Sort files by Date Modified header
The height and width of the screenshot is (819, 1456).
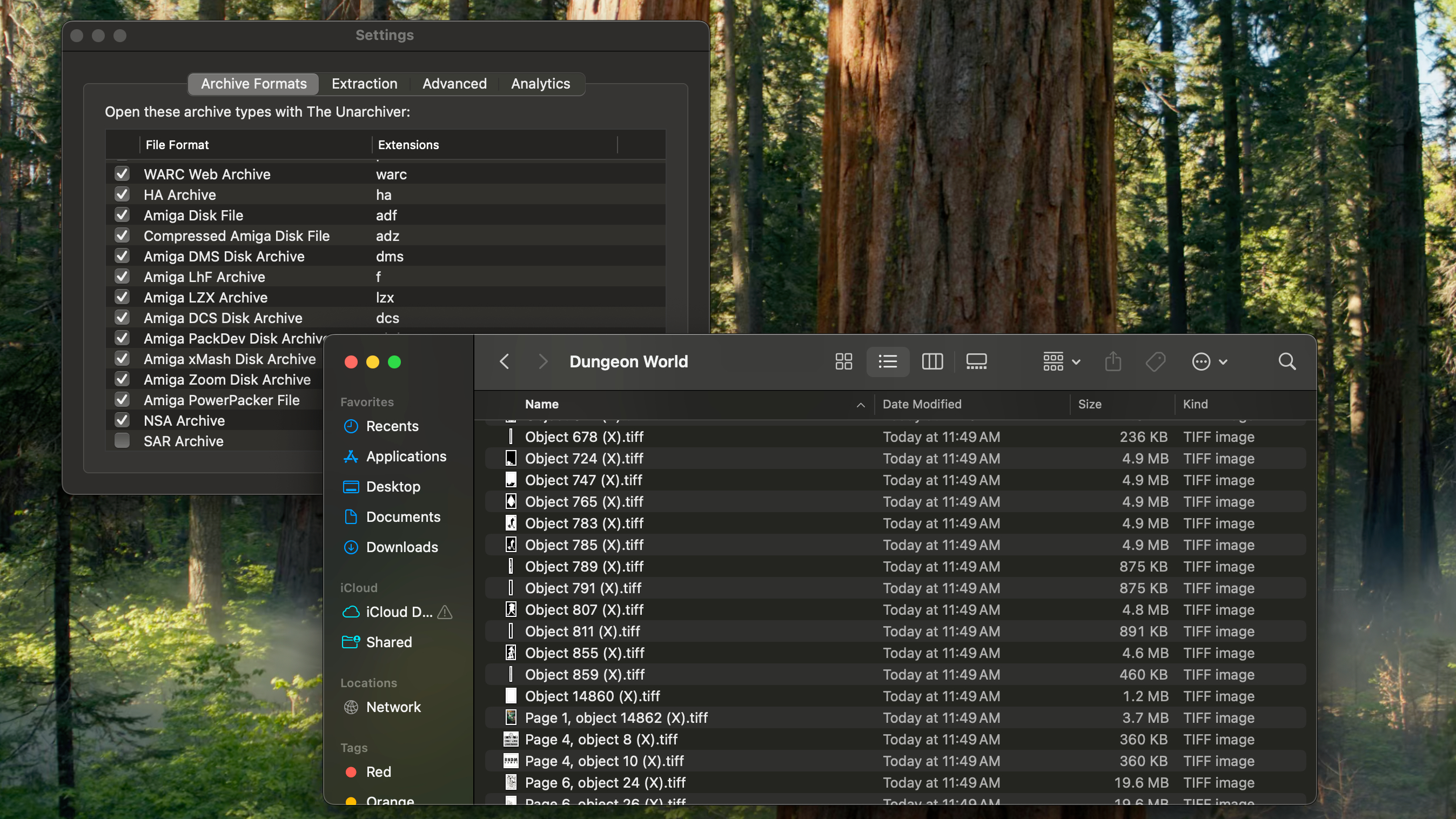(921, 404)
